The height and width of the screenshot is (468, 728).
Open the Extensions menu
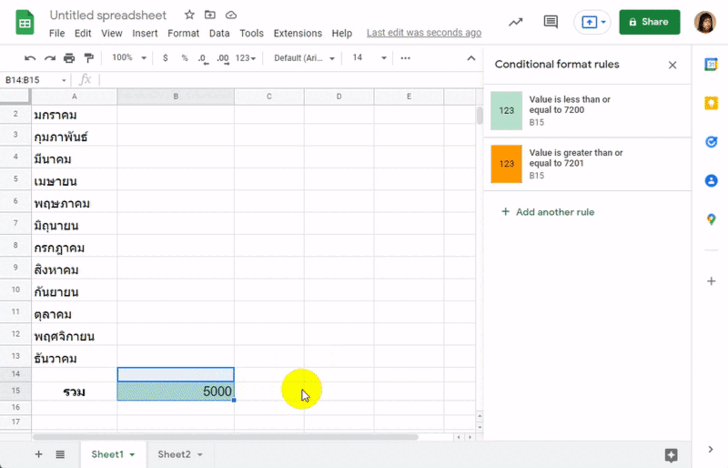(298, 33)
